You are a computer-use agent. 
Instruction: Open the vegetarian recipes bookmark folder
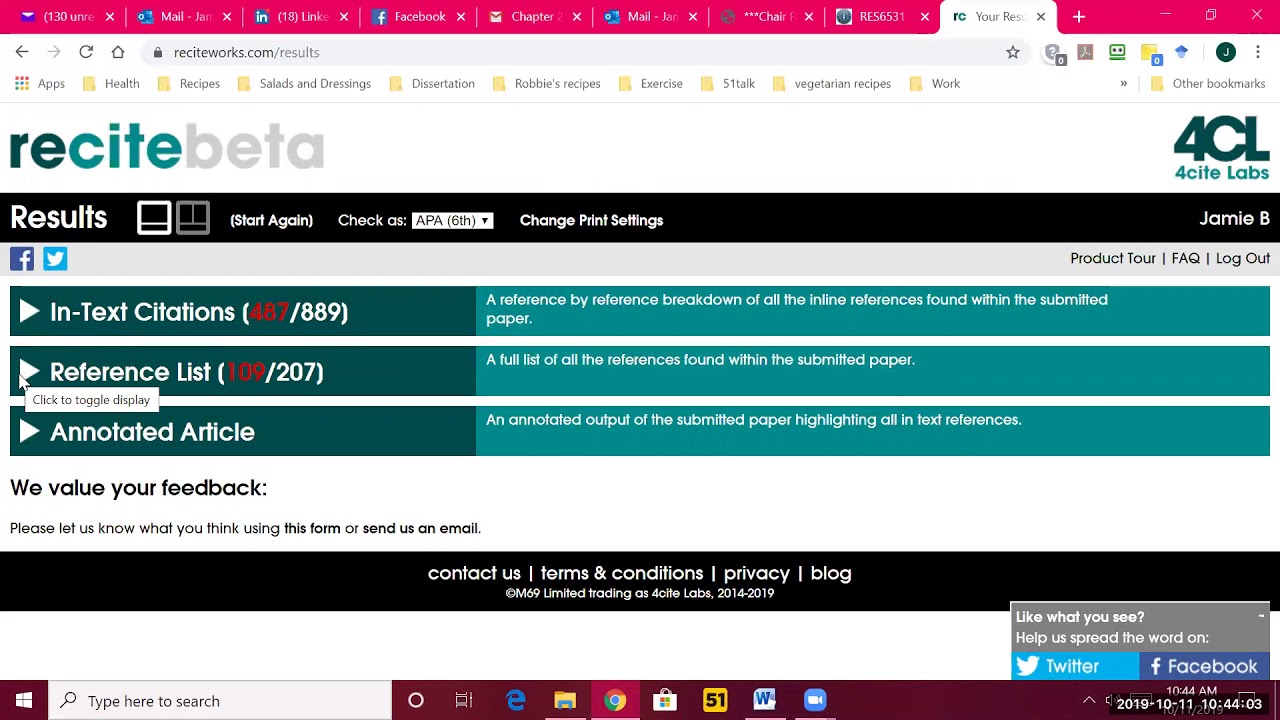831,84
